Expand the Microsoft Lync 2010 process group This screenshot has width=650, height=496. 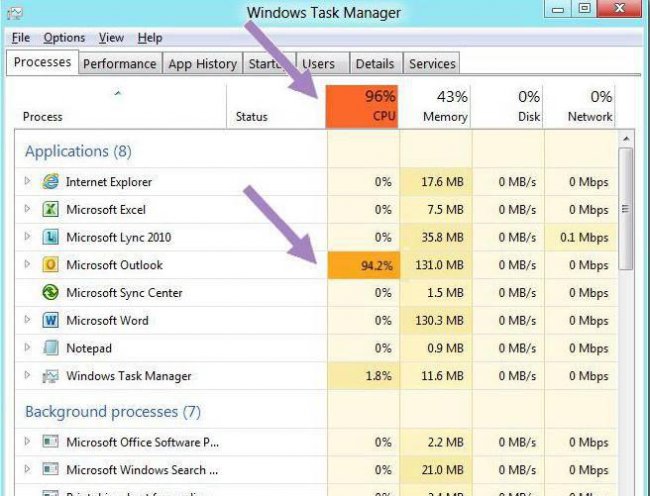pos(27,237)
